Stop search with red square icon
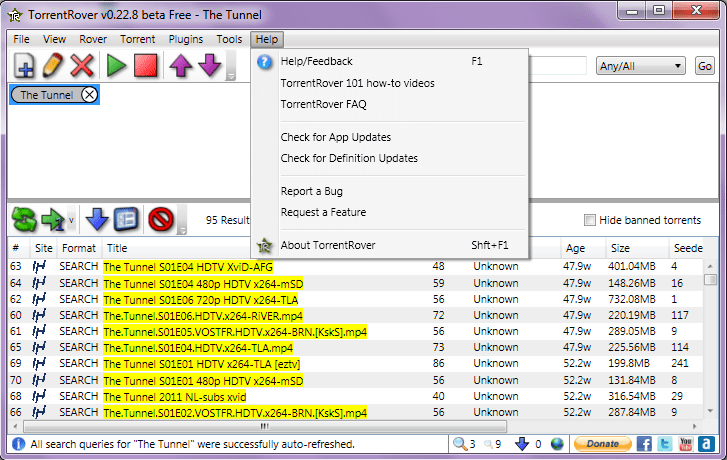Viewport: 727px width, 460px height. pyautogui.click(x=146, y=65)
